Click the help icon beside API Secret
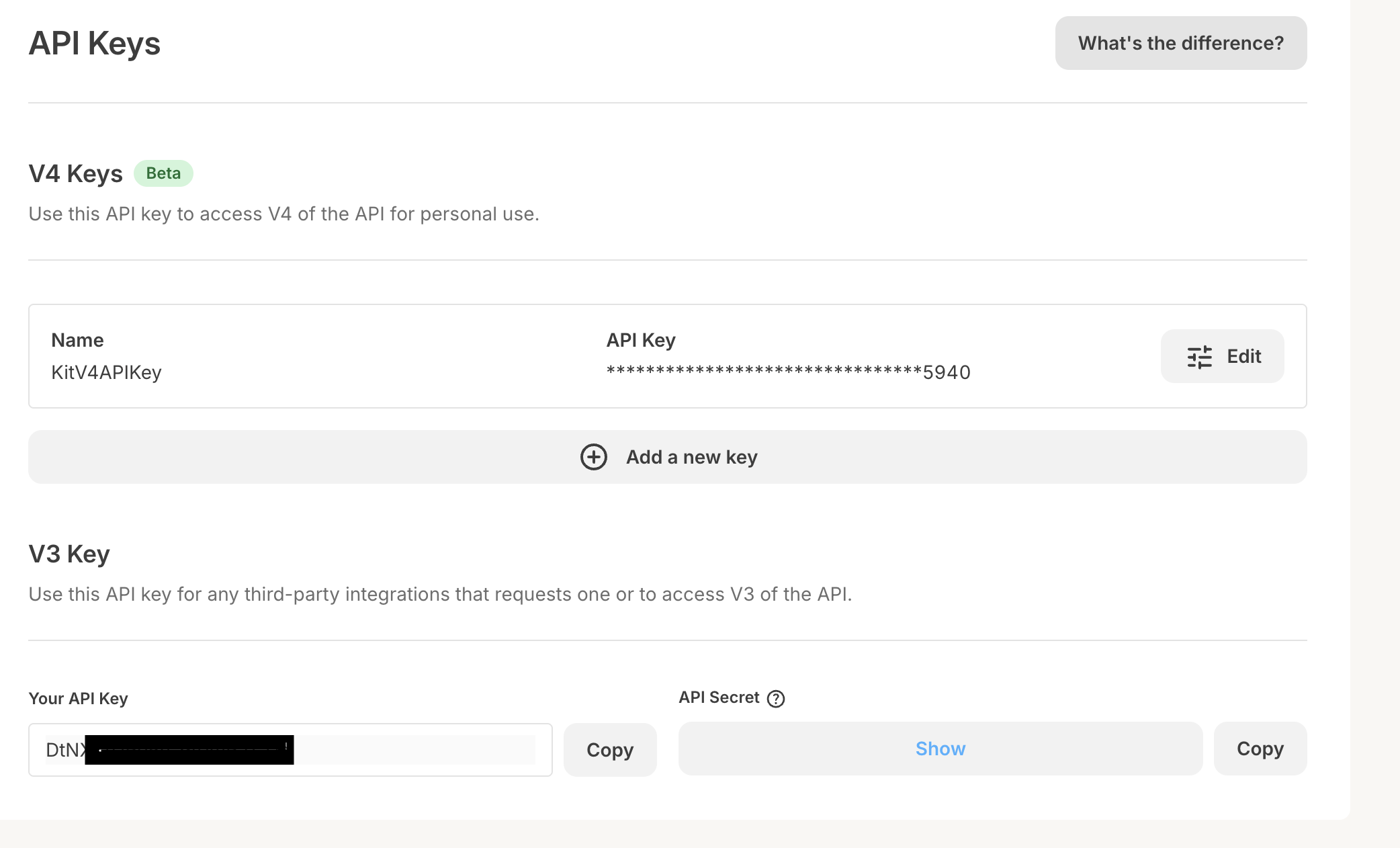This screenshot has height=848, width=1400. 776,699
